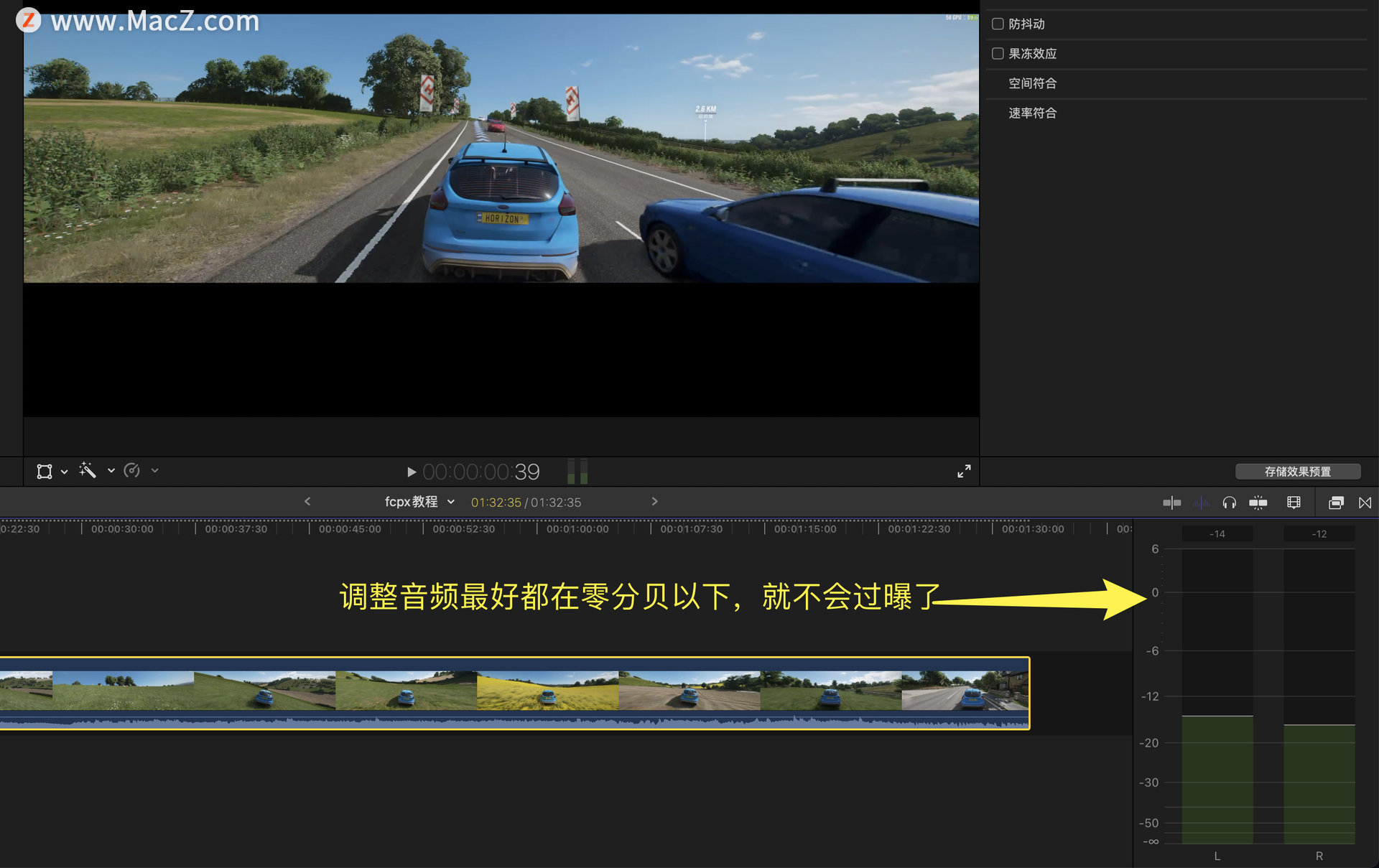Toggle audio skimming waveform icon

pyautogui.click(x=1201, y=503)
